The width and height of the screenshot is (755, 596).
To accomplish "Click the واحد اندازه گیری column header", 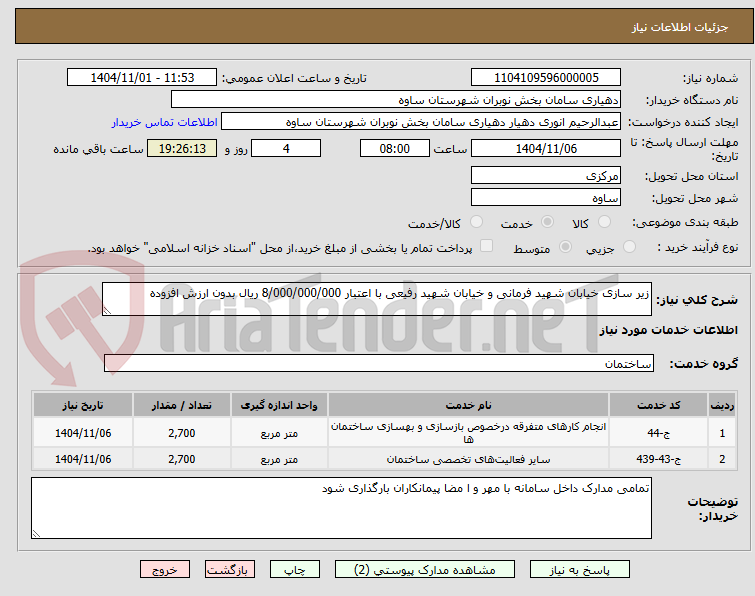I will pyautogui.click(x=279, y=405).
